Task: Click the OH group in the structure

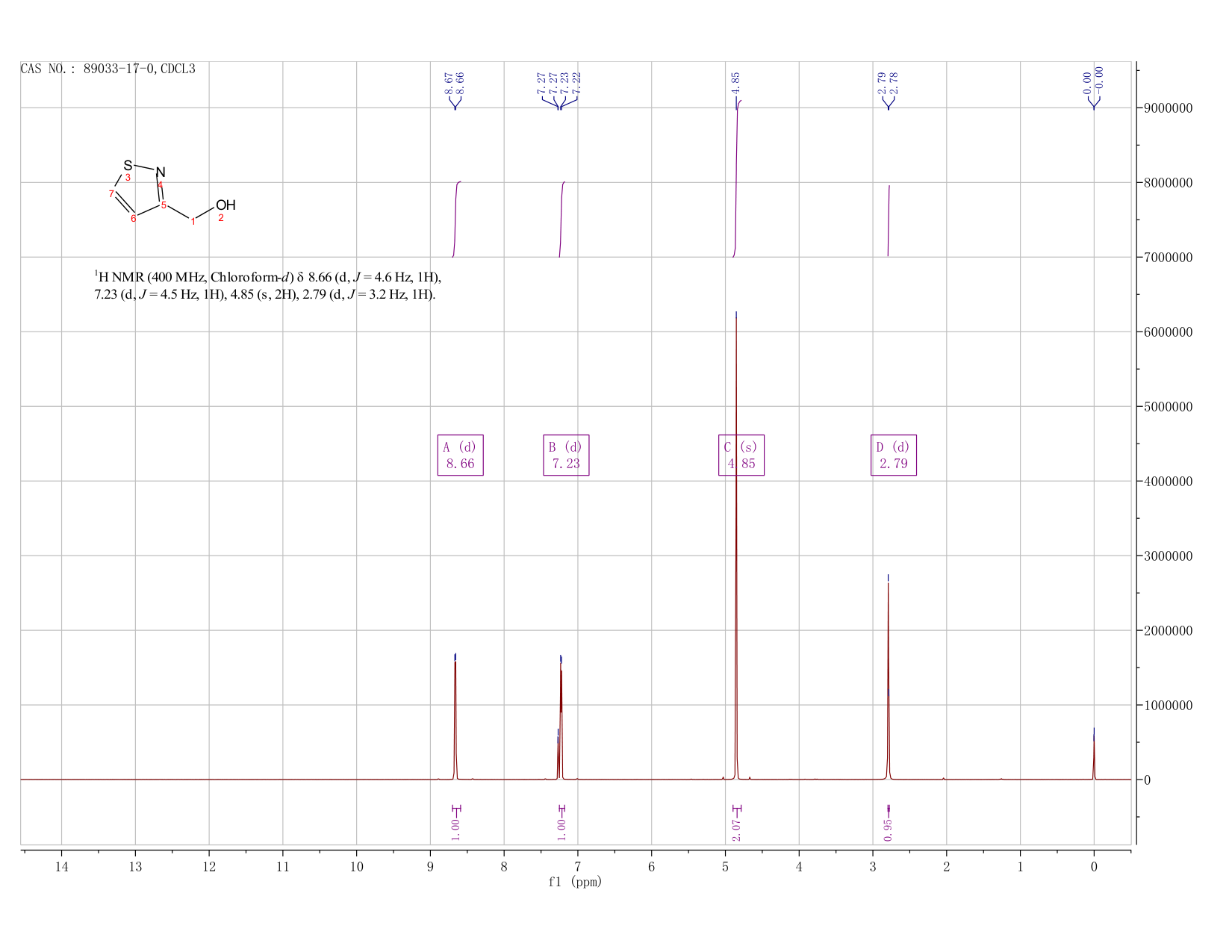Action: click(x=225, y=205)
